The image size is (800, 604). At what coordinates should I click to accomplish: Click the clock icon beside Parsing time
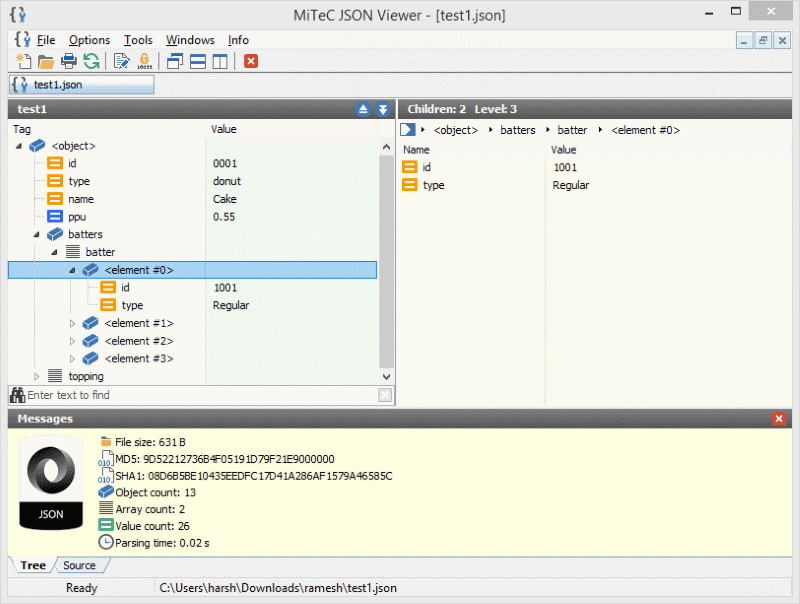point(106,542)
